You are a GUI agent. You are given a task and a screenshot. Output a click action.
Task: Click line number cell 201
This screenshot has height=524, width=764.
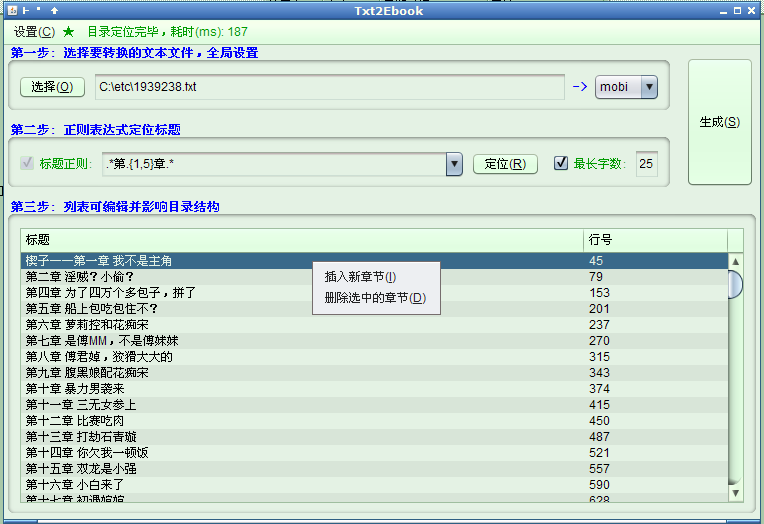[x=655, y=309]
